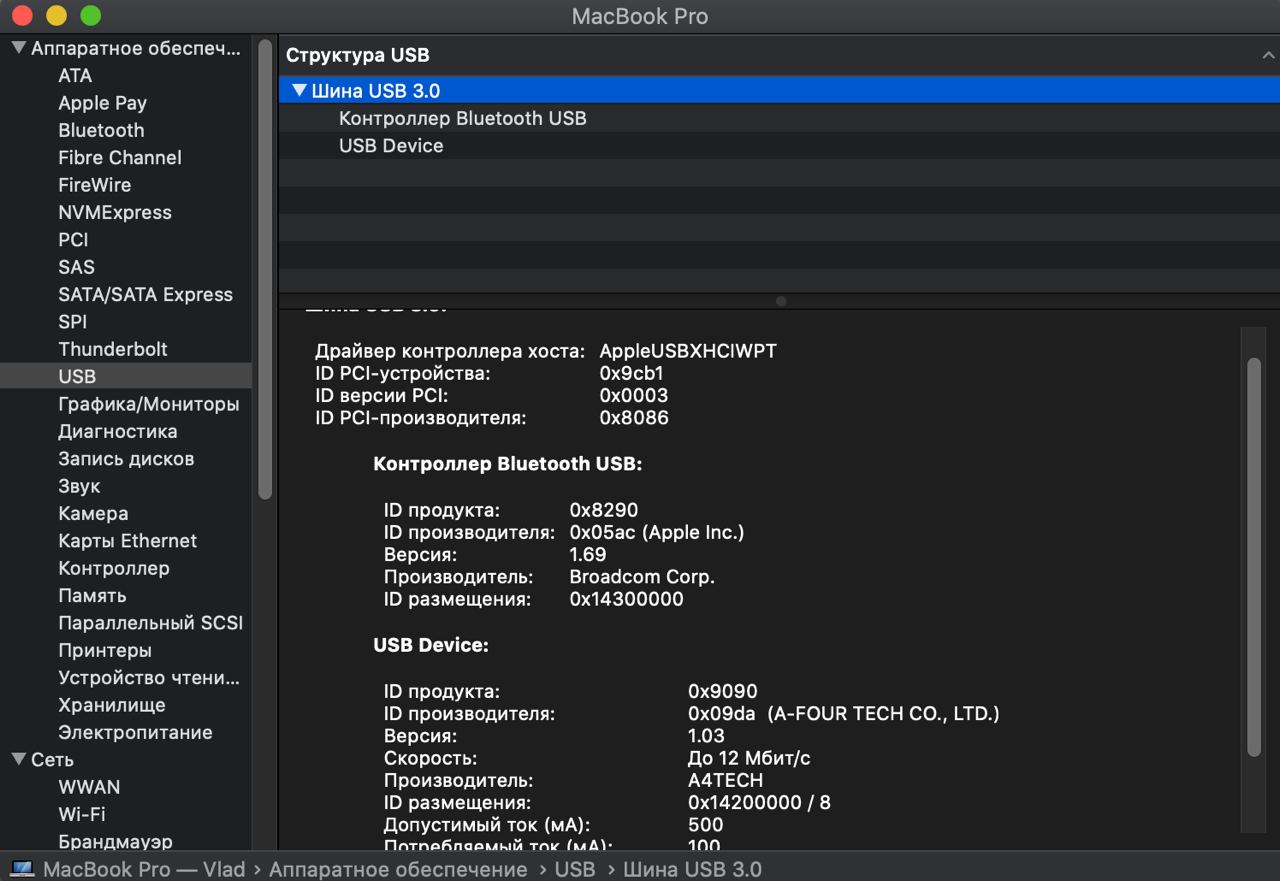Click location ID 0x14300000
Image resolution: width=1280 pixels, height=881 pixels.
[x=627, y=599]
